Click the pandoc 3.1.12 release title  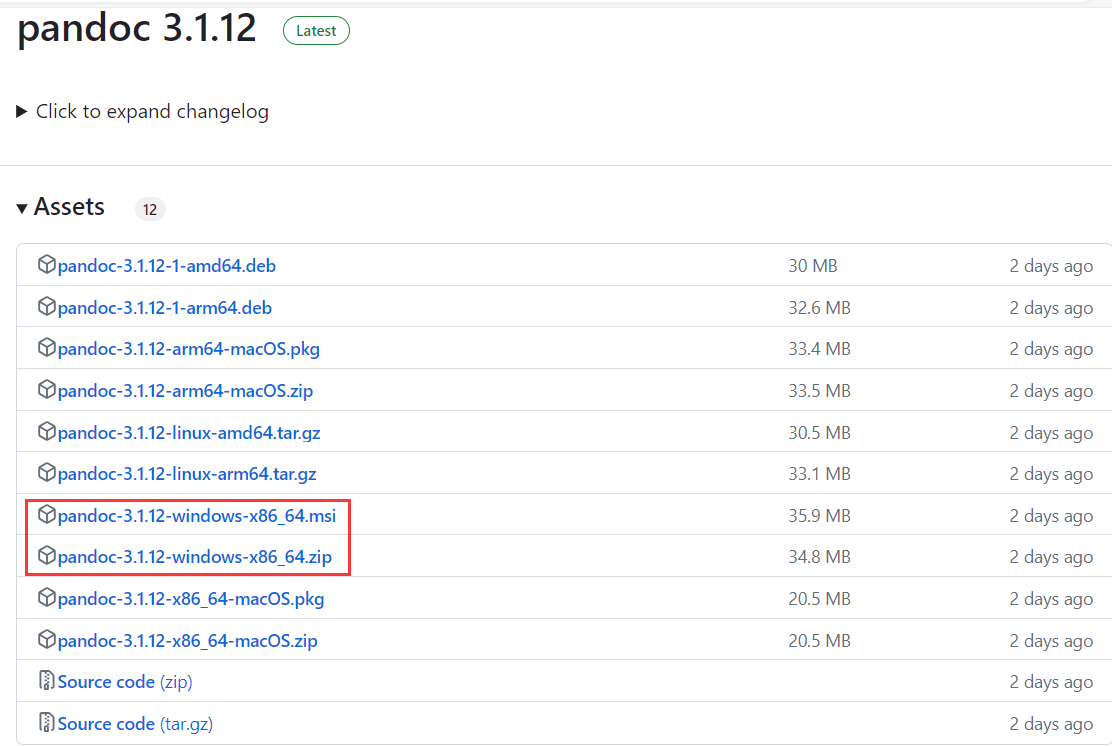137,28
